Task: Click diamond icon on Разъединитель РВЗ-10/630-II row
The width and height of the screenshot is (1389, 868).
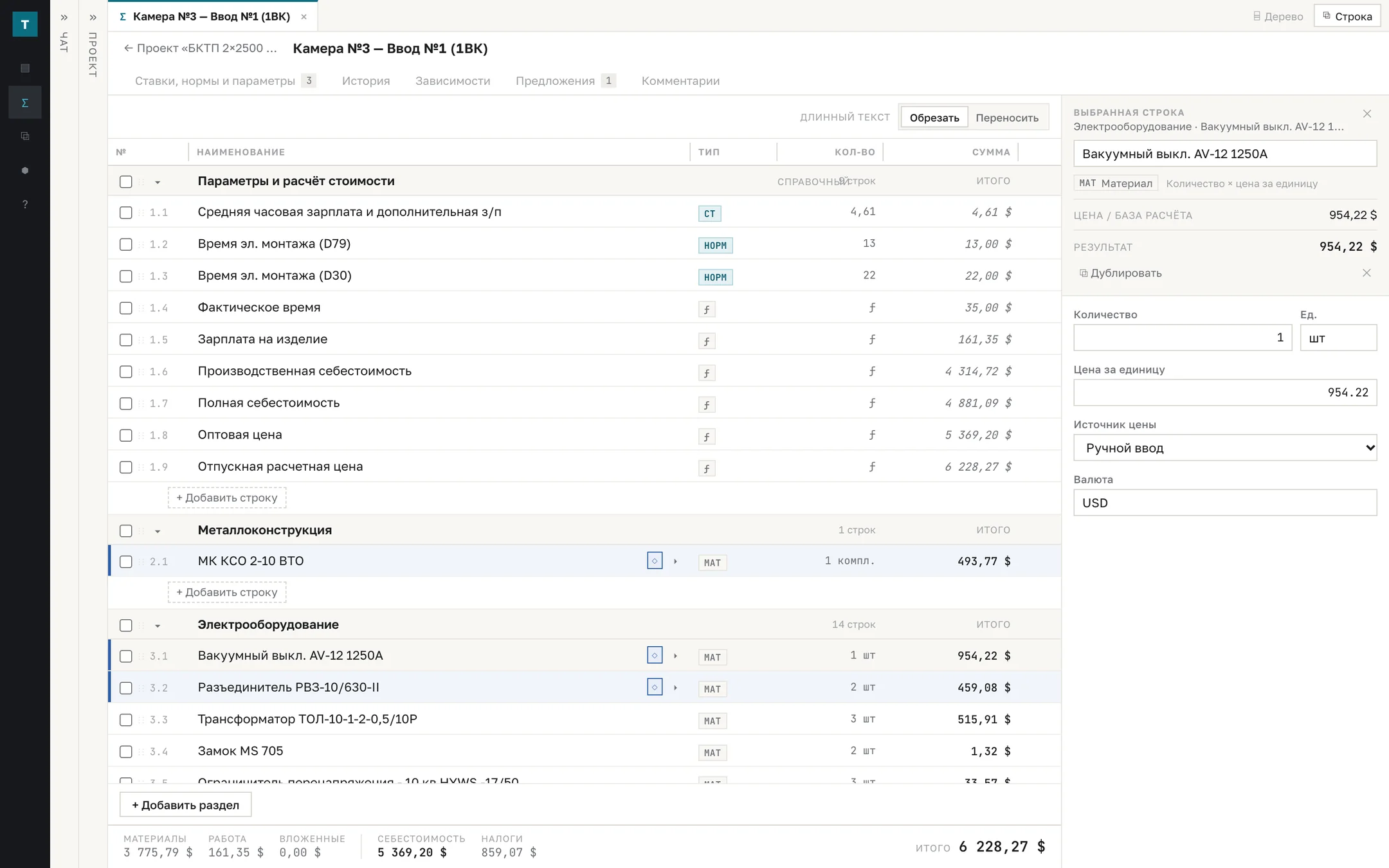Action: tap(655, 687)
